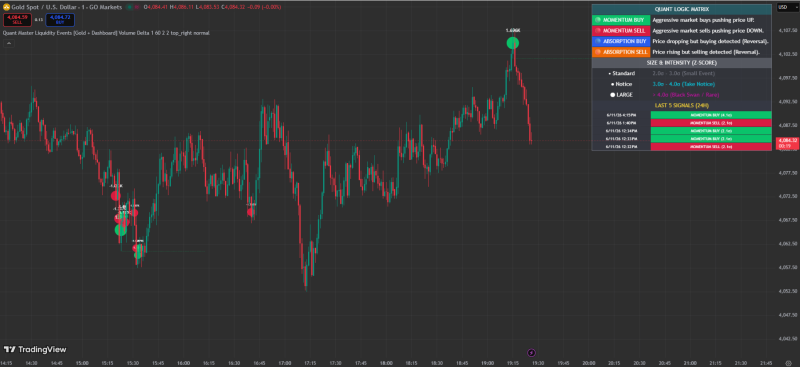Viewport: 800px width, 367px height.
Task: Collapse the indicator legend with the chevron
Action: [x=9, y=43]
